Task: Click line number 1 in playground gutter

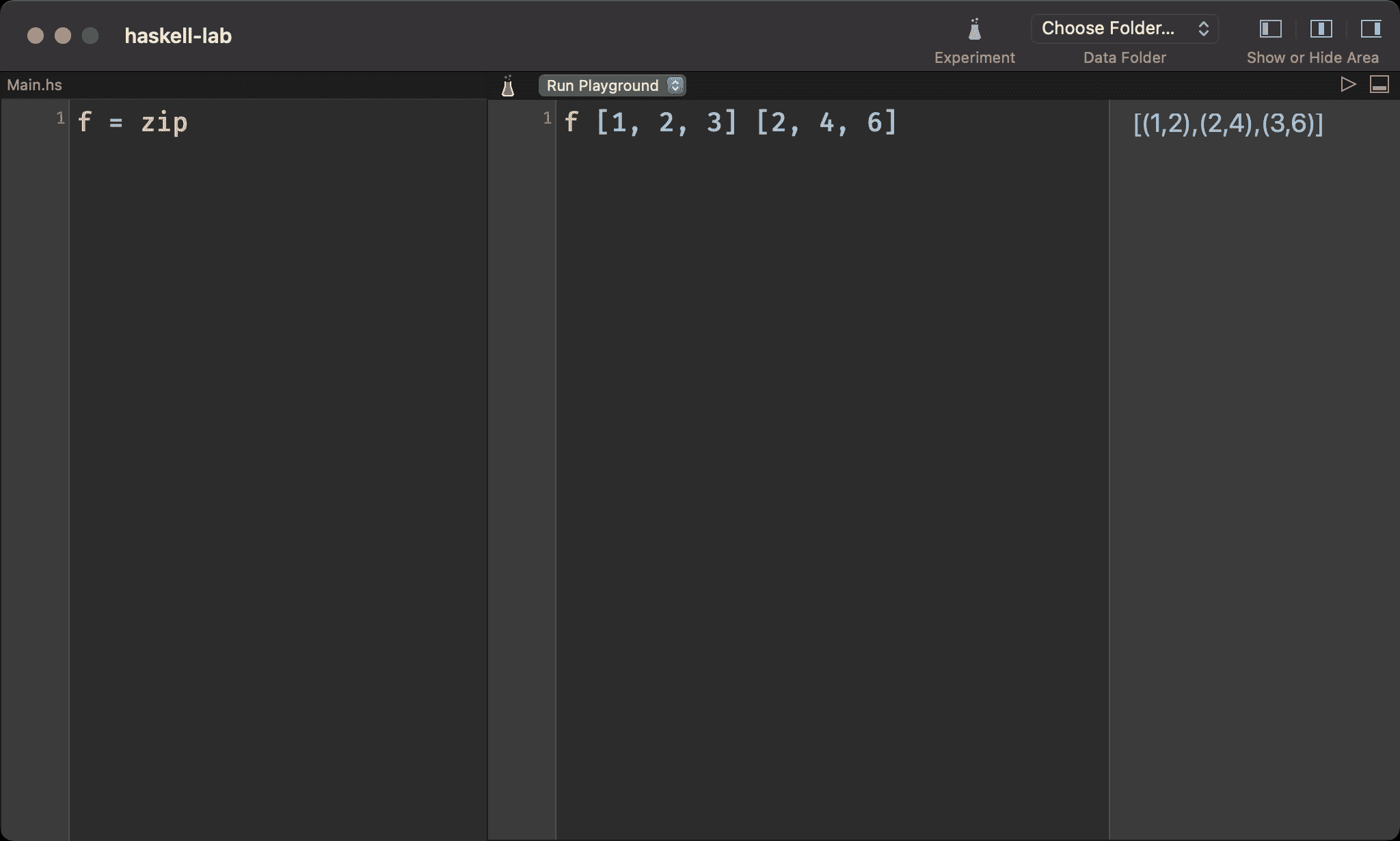Action: coord(547,118)
